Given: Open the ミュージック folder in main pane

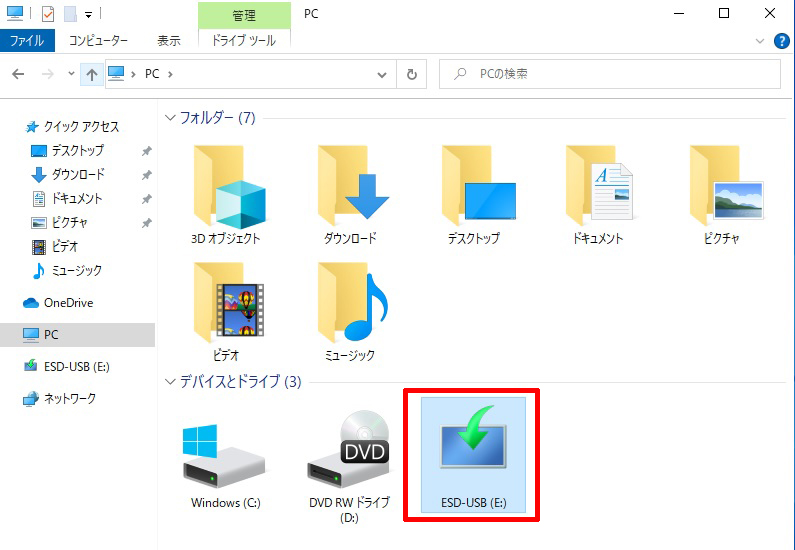Looking at the screenshot, I should tap(350, 312).
